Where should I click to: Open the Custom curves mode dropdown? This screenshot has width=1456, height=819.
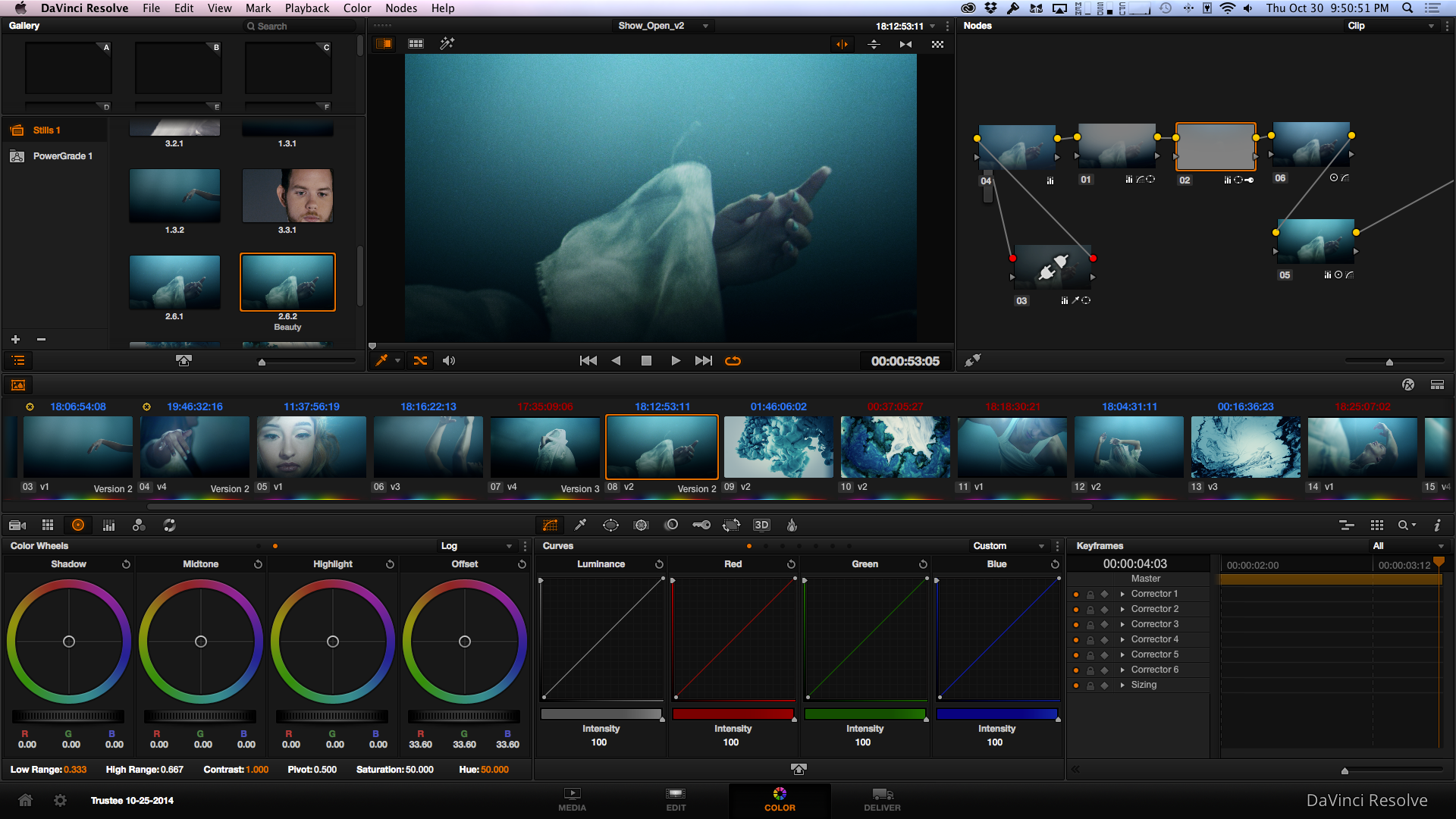pos(1009,546)
